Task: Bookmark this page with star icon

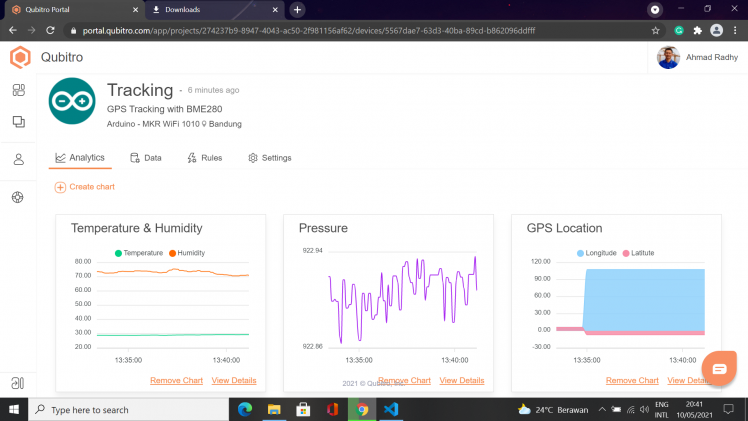Action: point(655,31)
